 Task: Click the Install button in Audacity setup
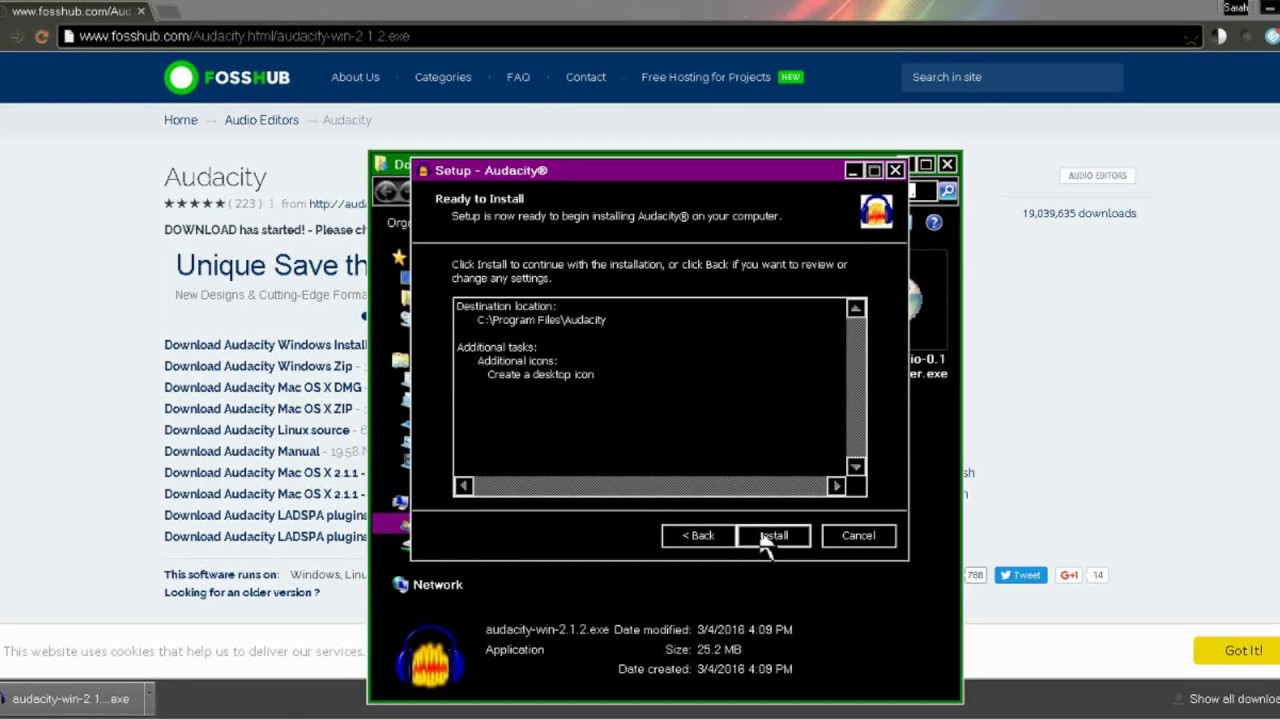pos(774,536)
